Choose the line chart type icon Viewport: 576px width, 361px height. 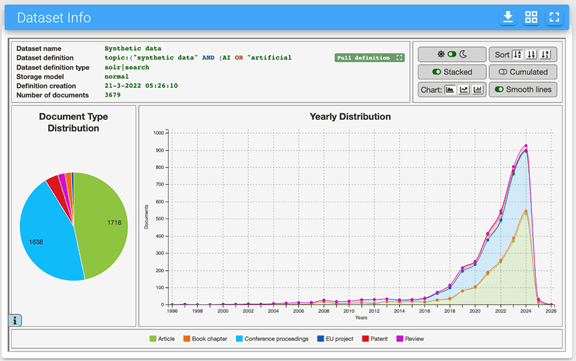pos(464,90)
